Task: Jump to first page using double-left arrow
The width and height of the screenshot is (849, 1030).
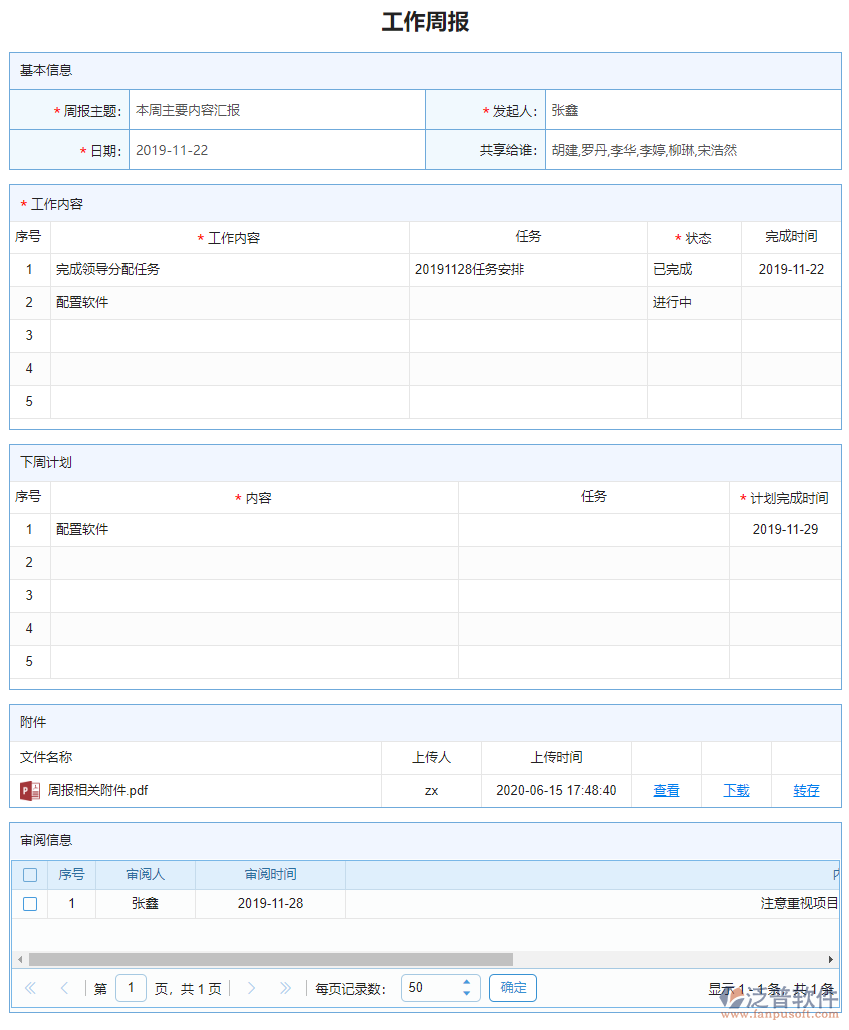Action: [30, 987]
